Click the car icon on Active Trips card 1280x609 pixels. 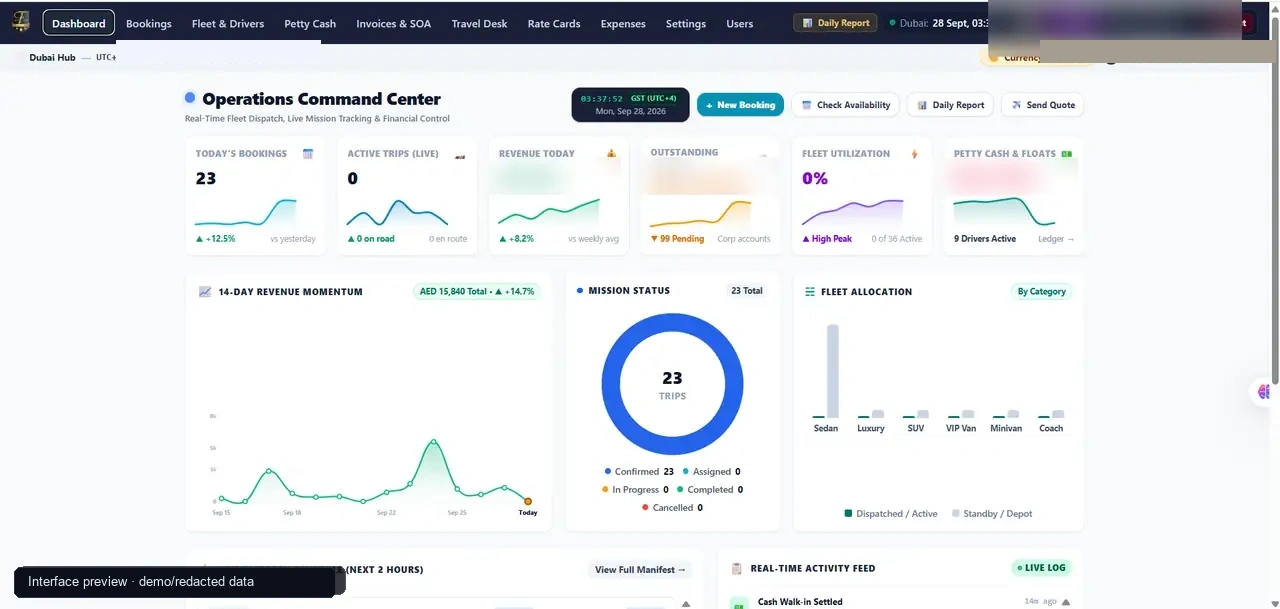click(x=460, y=155)
